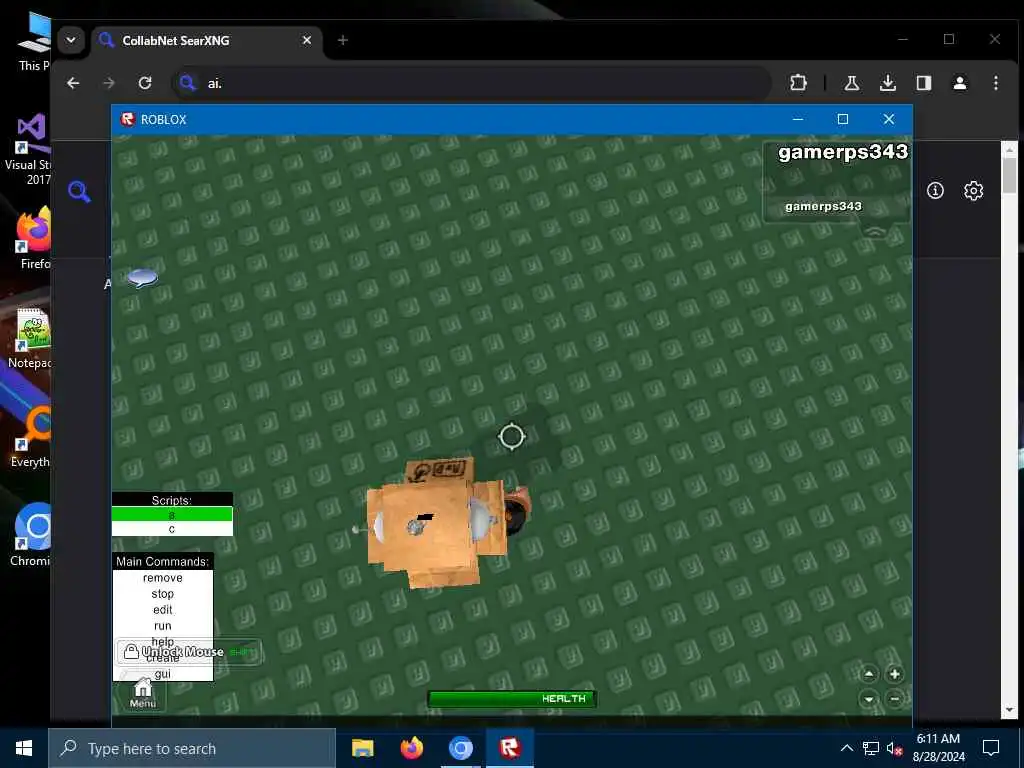Open the Roblox chat bubble icon
The image size is (1024, 768).
click(x=142, y=278)
